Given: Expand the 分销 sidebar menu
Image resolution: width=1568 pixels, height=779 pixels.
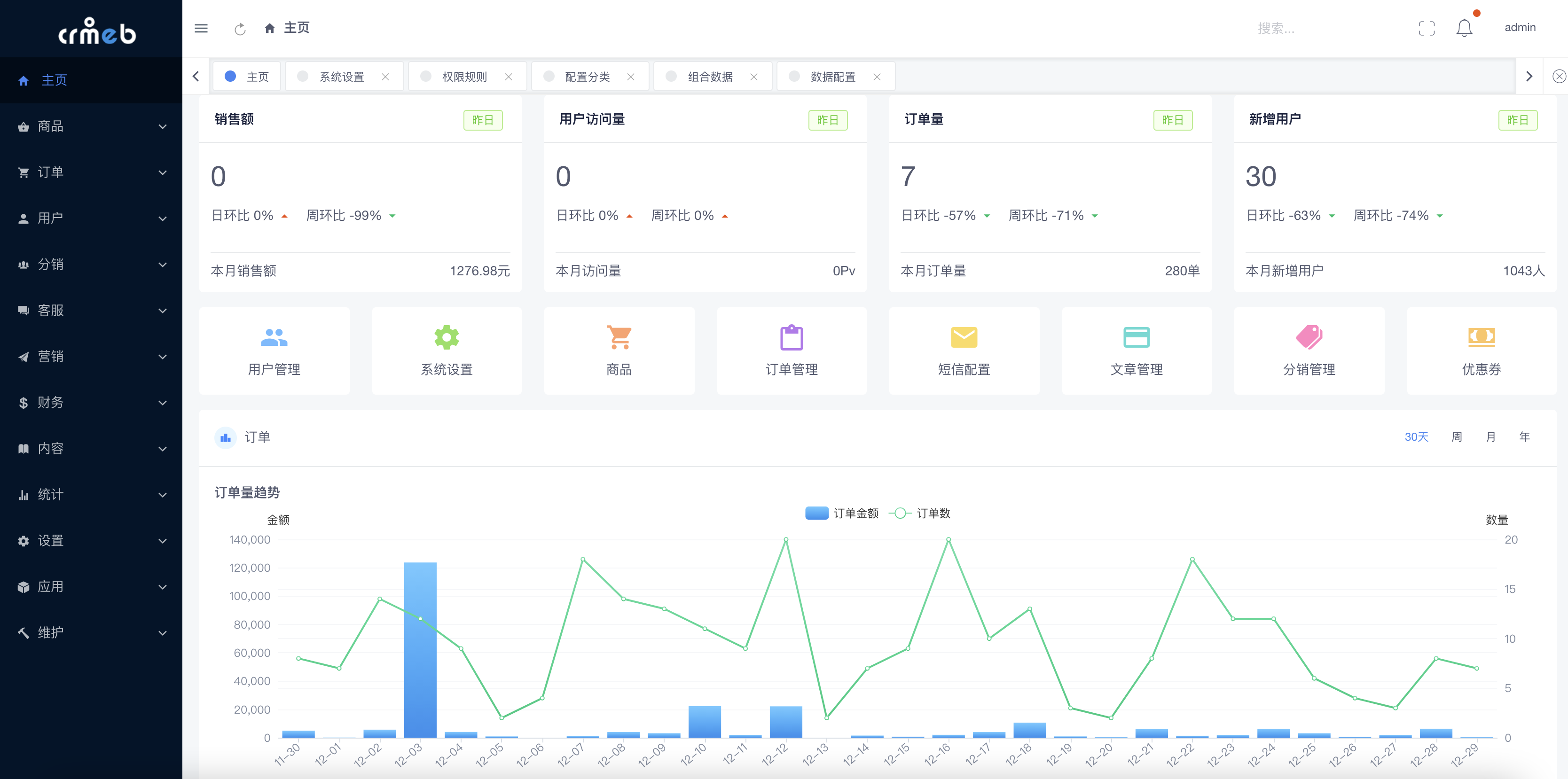Looking at the screenshot, I should click(91, 265).
